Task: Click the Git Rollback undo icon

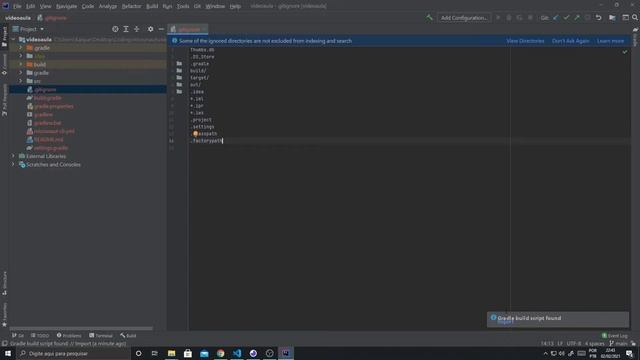Action: [x=598, y=18]
